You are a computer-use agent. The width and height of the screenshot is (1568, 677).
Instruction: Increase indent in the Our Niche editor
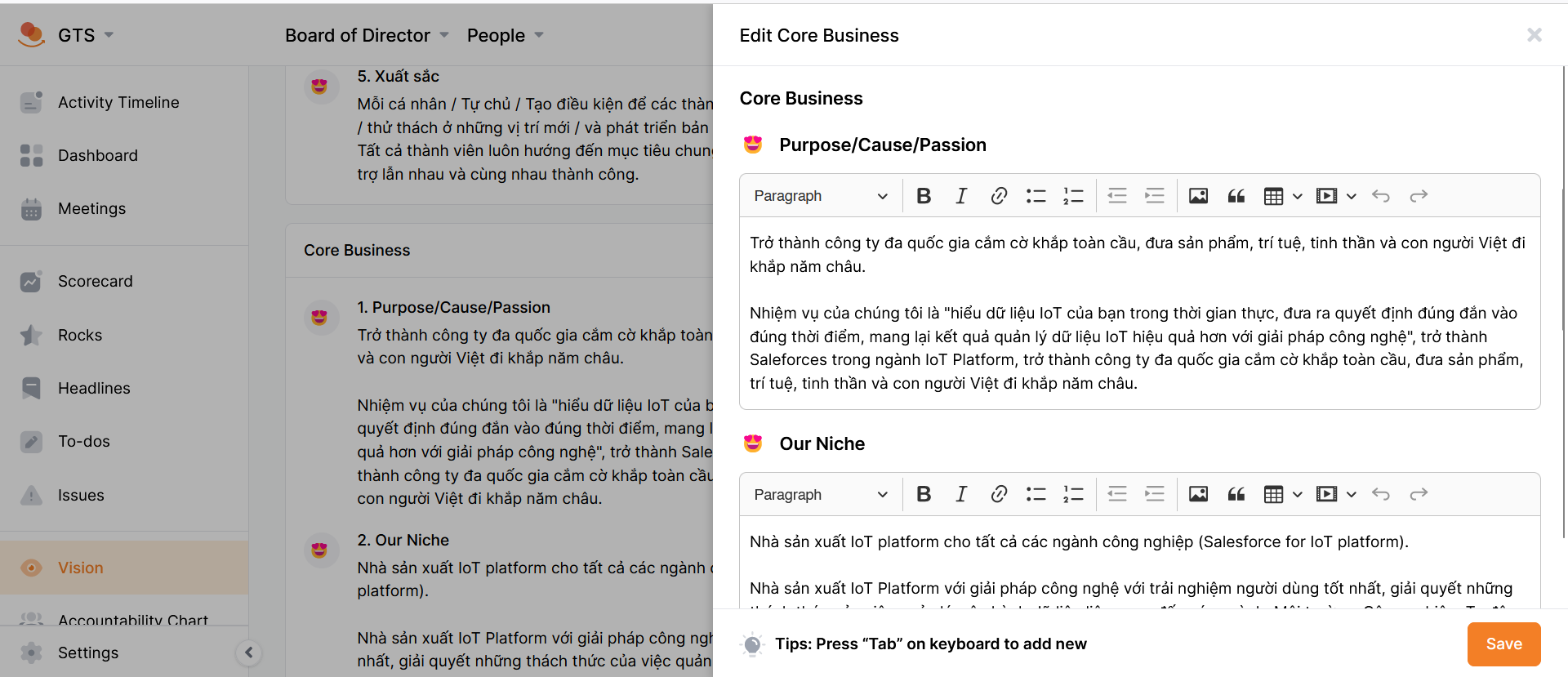[x=1154, y=494]
